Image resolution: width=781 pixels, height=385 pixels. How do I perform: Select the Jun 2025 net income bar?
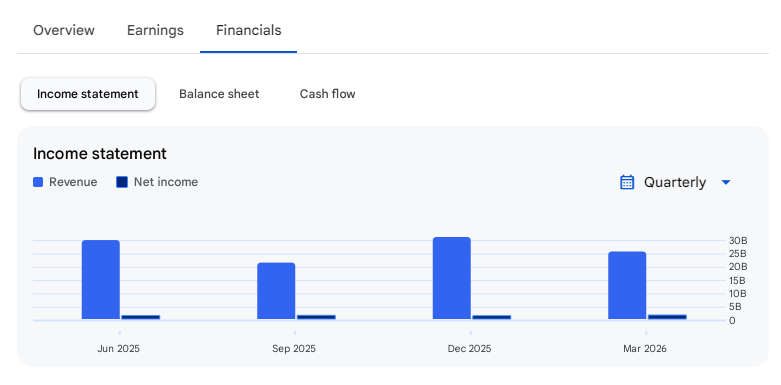click(140, 317)
